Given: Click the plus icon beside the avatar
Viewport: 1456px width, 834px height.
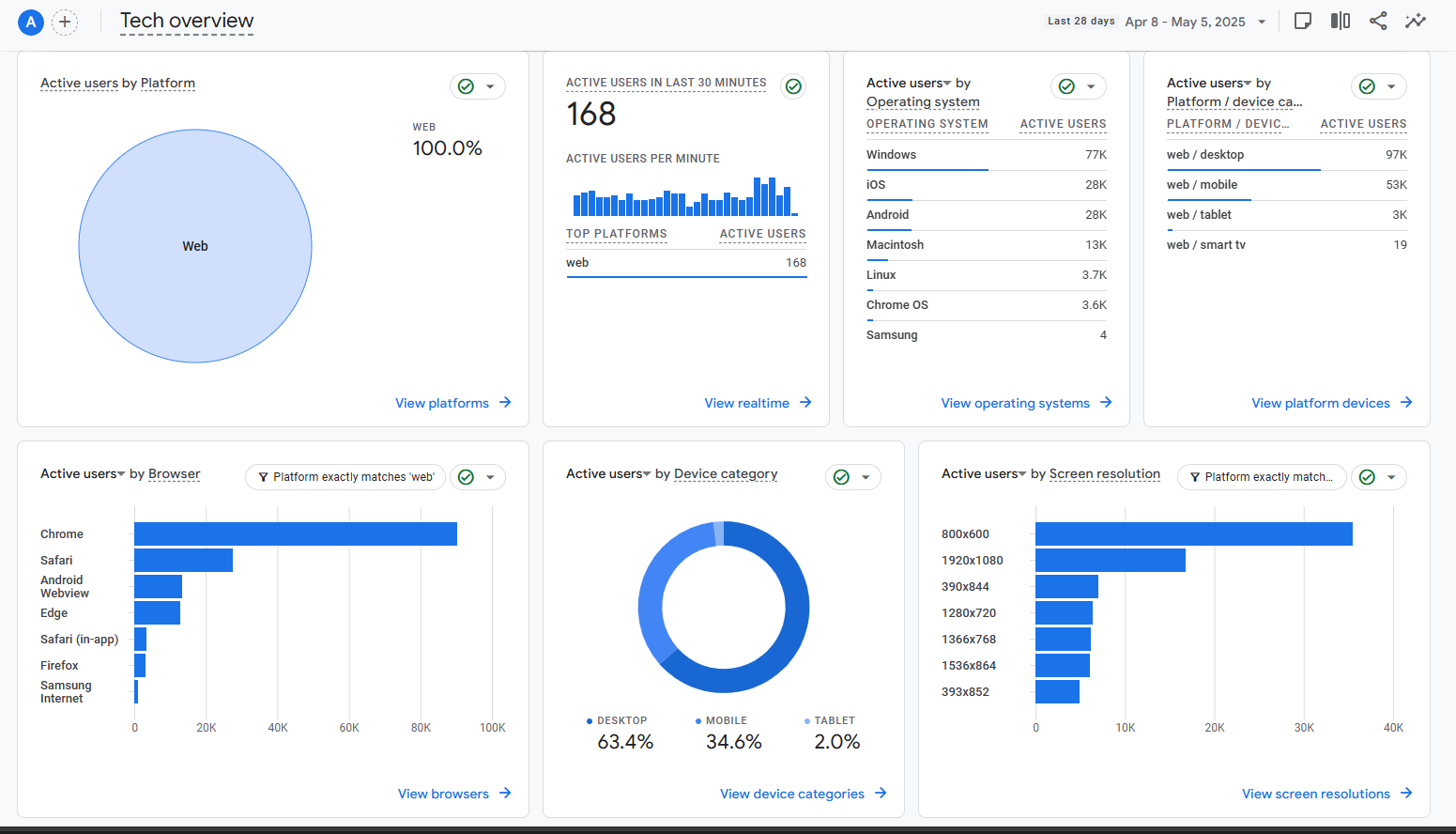Looking at the screenshot, I should (64, 22).
